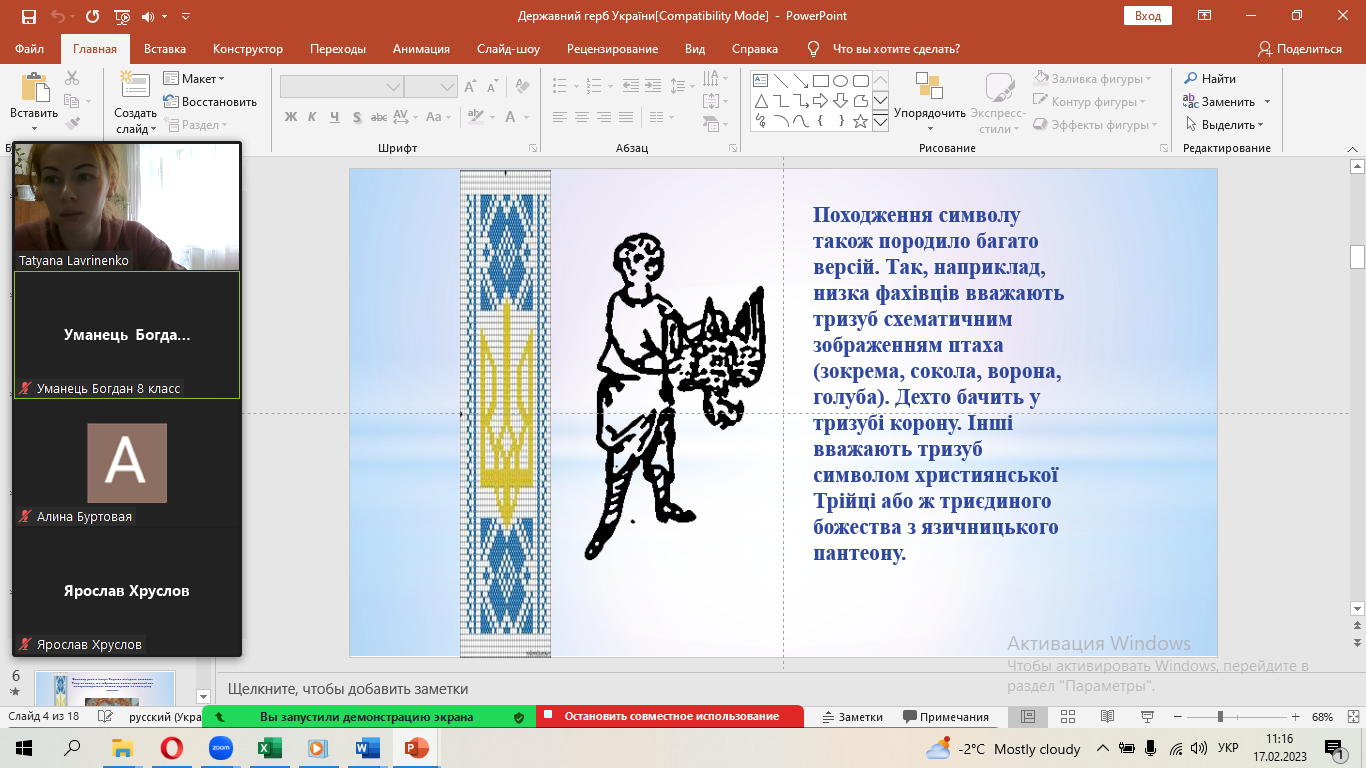Expand the Select (Выделить) dropdown
This screenshot has height=768, width=1366.
click(1225, 125)
